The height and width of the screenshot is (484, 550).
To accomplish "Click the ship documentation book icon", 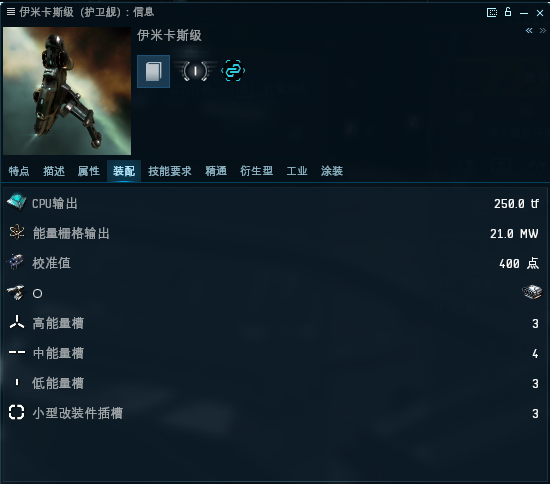I will pyautogui.click(x=153, y=71).
